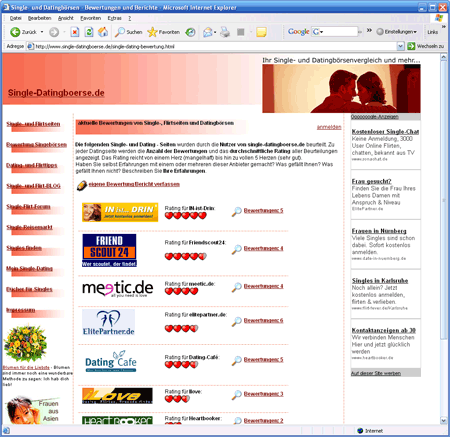Go to Single-Flirt-Forum sidebar link
Image resolution: width=450 pixels, height=437 pixels.
tap(28, 207)
